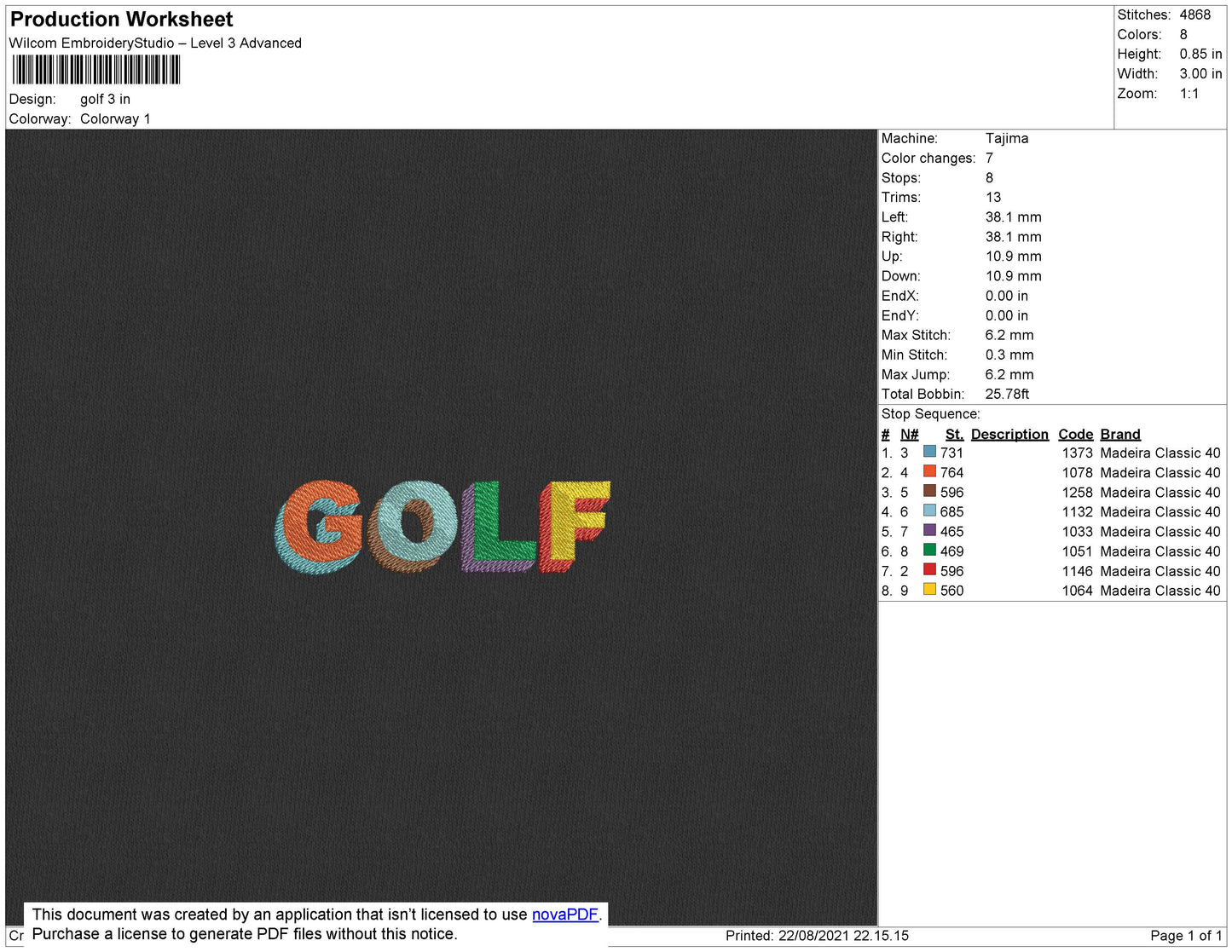Click the yellow 560 thread swatch

(929, 589)
